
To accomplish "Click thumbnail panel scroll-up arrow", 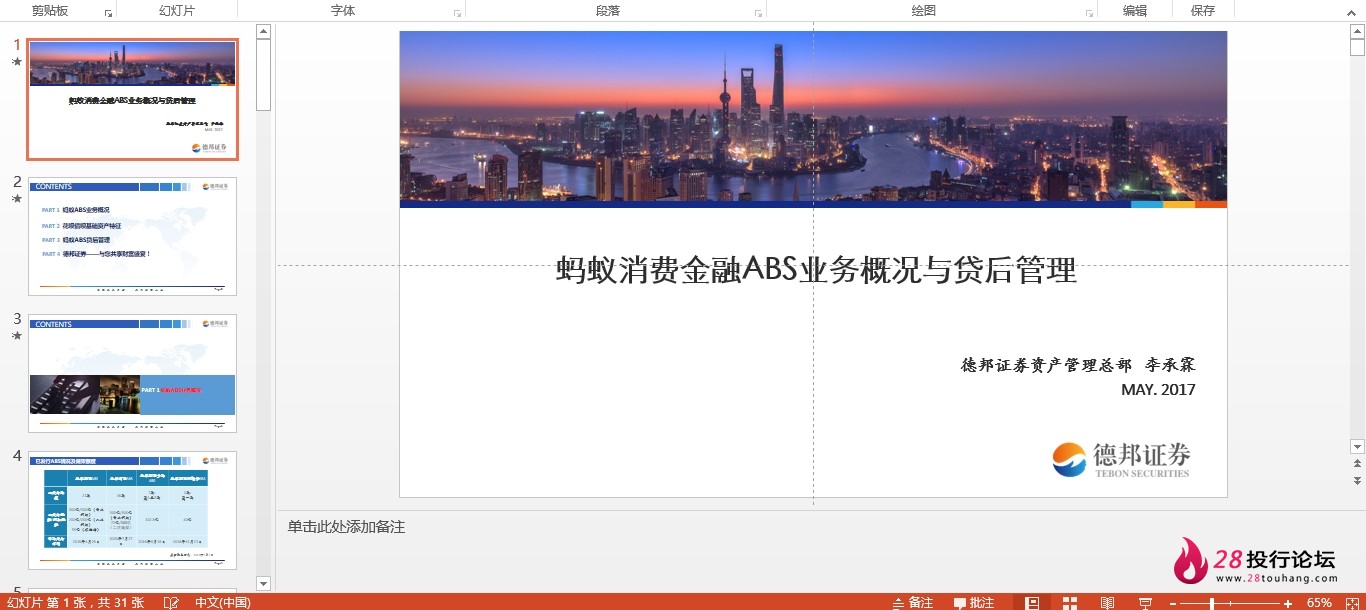I will point(264,31).
